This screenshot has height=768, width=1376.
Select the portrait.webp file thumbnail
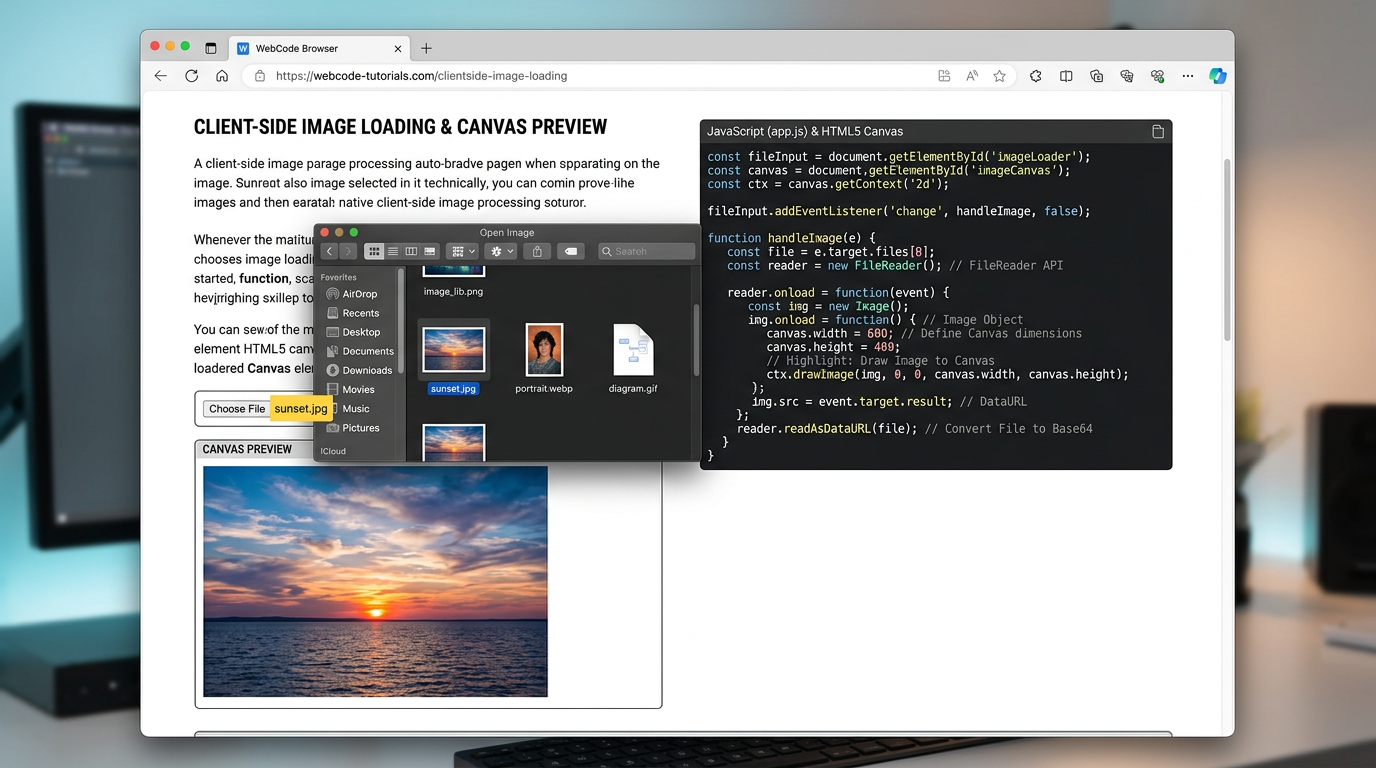(x=544, y=349)
